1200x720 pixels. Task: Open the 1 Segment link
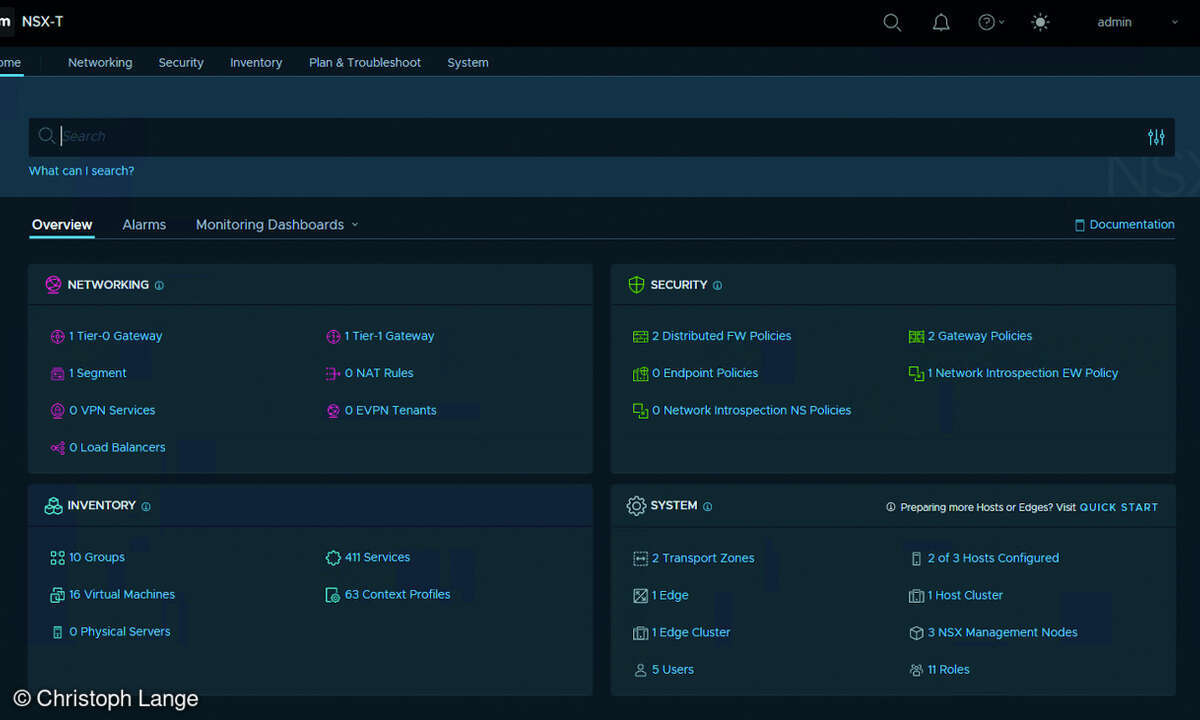pos(98,373)
